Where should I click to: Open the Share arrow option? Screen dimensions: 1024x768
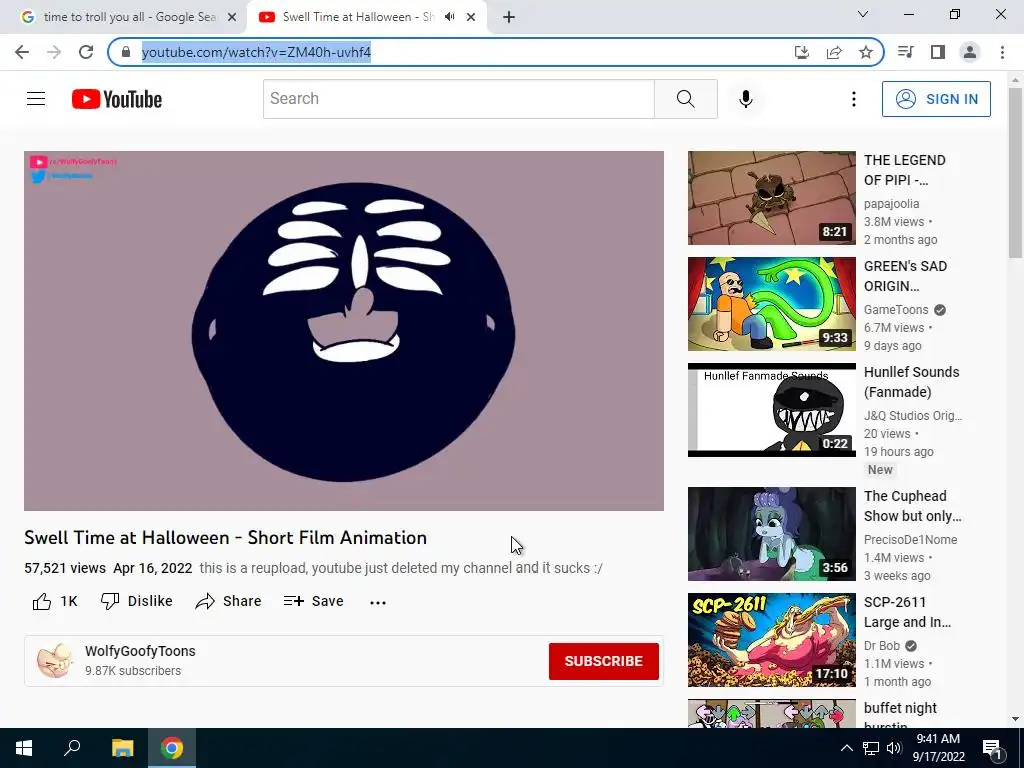pyautogui.click(x=228, y=601)
